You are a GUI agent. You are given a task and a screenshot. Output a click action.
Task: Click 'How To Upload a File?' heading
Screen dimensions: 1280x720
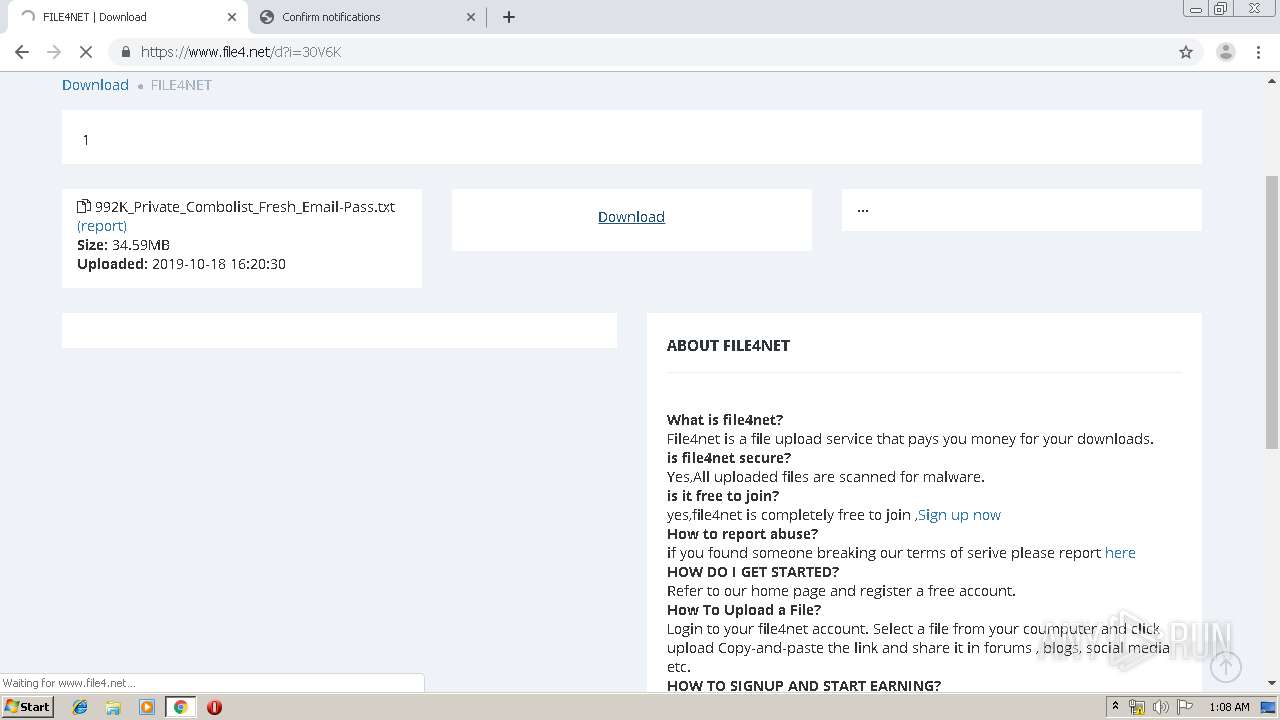(744, 610)
